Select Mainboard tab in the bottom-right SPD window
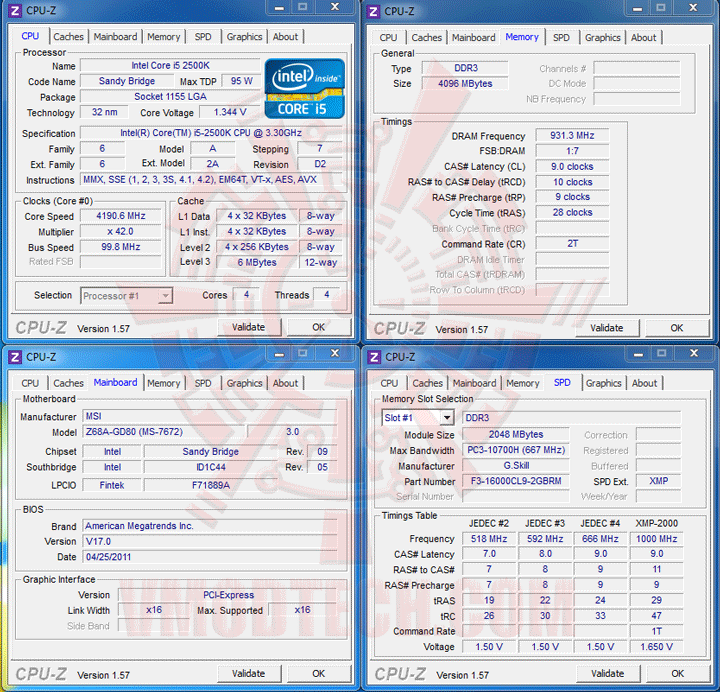The width and height of the screenshot is (720, 692). click(x=474, y=383)
